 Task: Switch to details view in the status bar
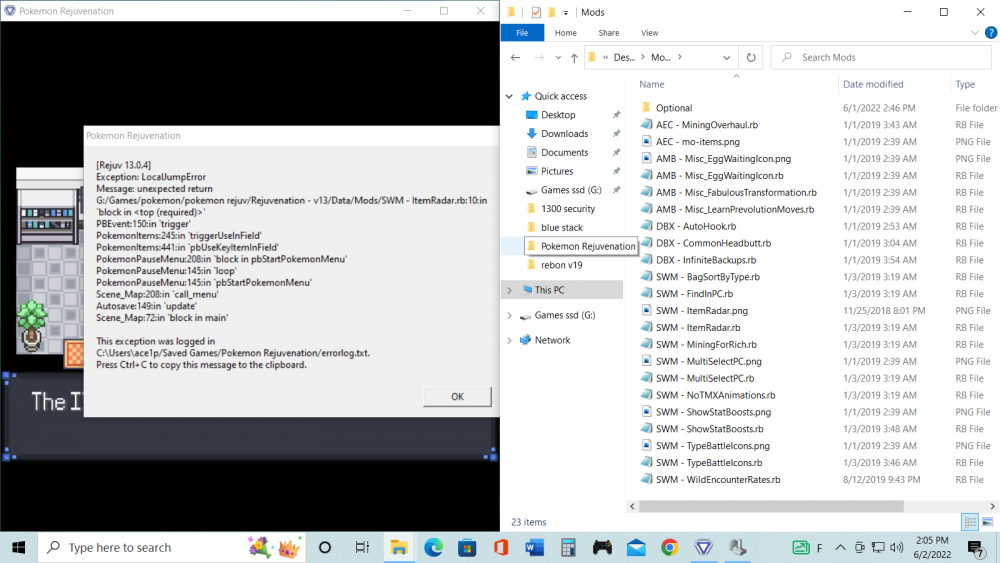[969, 522]
